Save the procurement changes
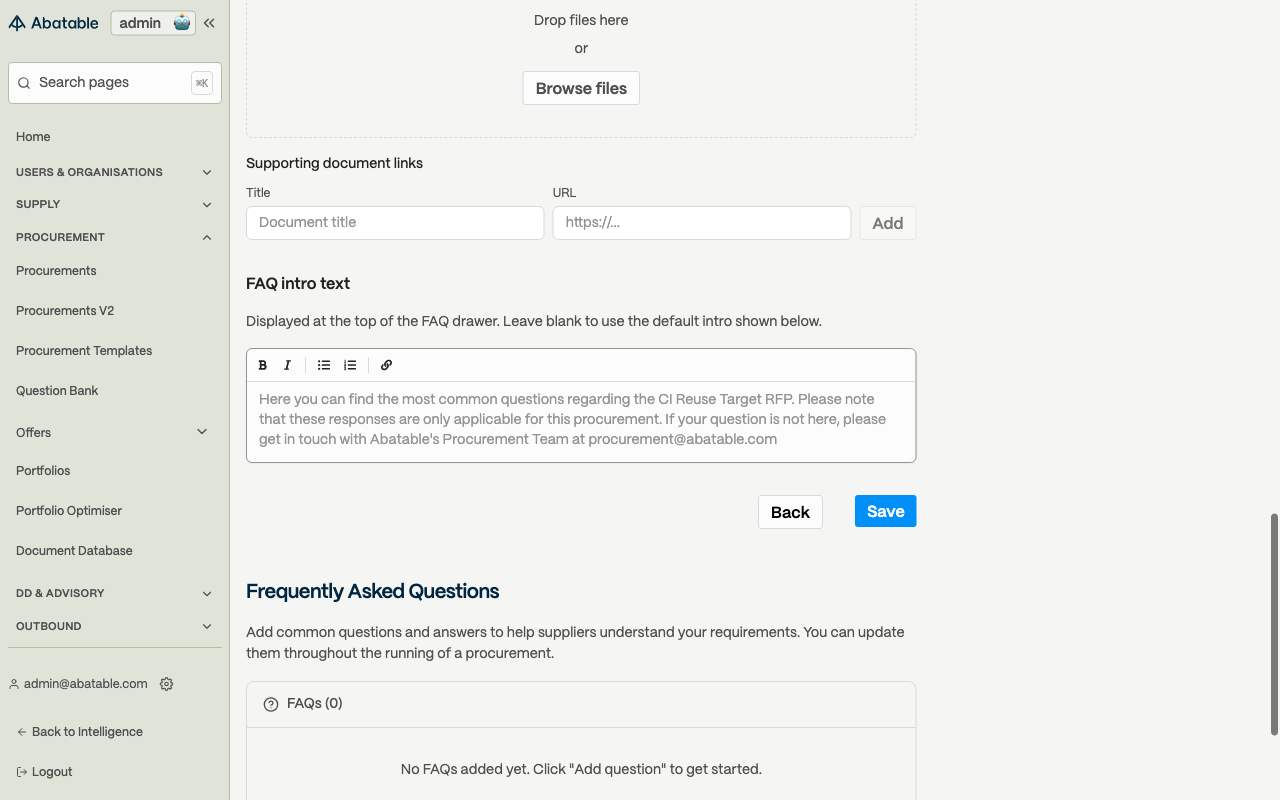Image resolution: width=1280 pixels, height=800 pixels. point(885,511)
